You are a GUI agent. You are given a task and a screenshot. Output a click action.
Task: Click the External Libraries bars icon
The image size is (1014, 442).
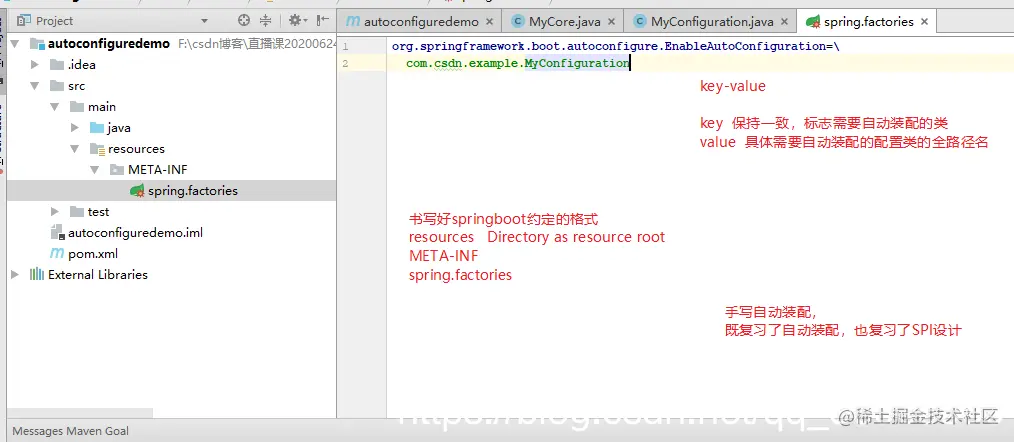pos(37,274)
